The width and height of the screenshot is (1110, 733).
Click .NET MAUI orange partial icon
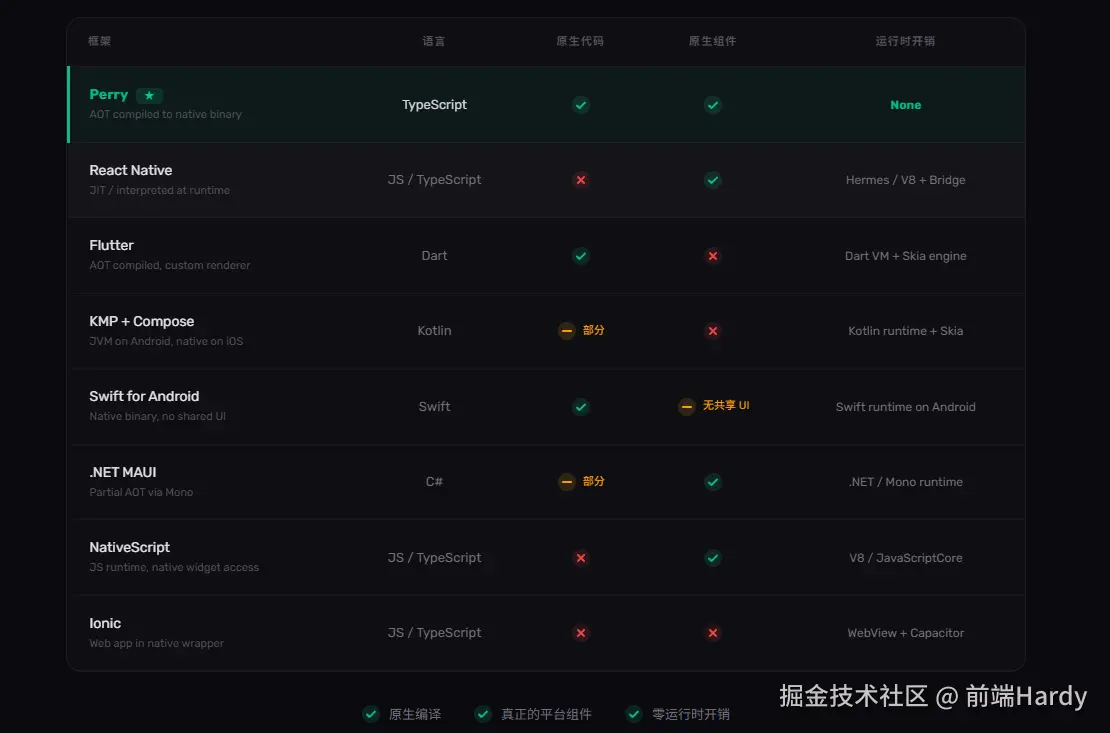pos(566,482)
